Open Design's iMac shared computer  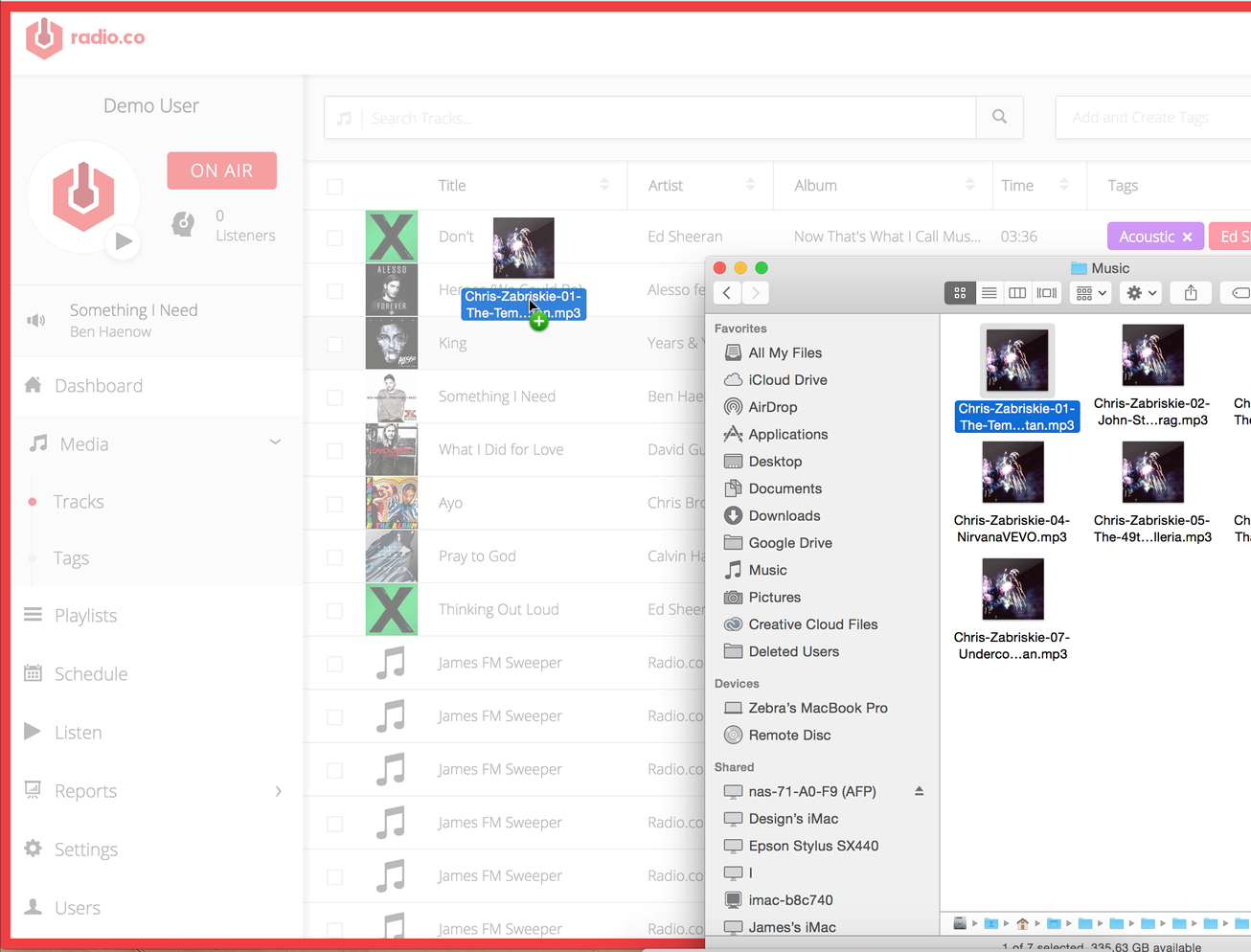tap(793, 819)
